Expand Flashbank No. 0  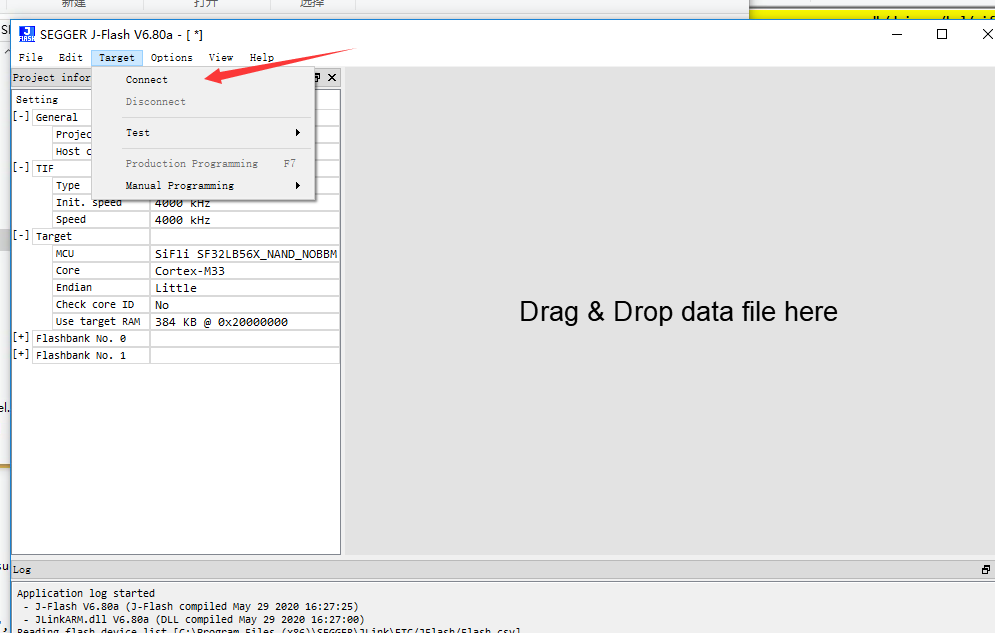pos(21,337)
